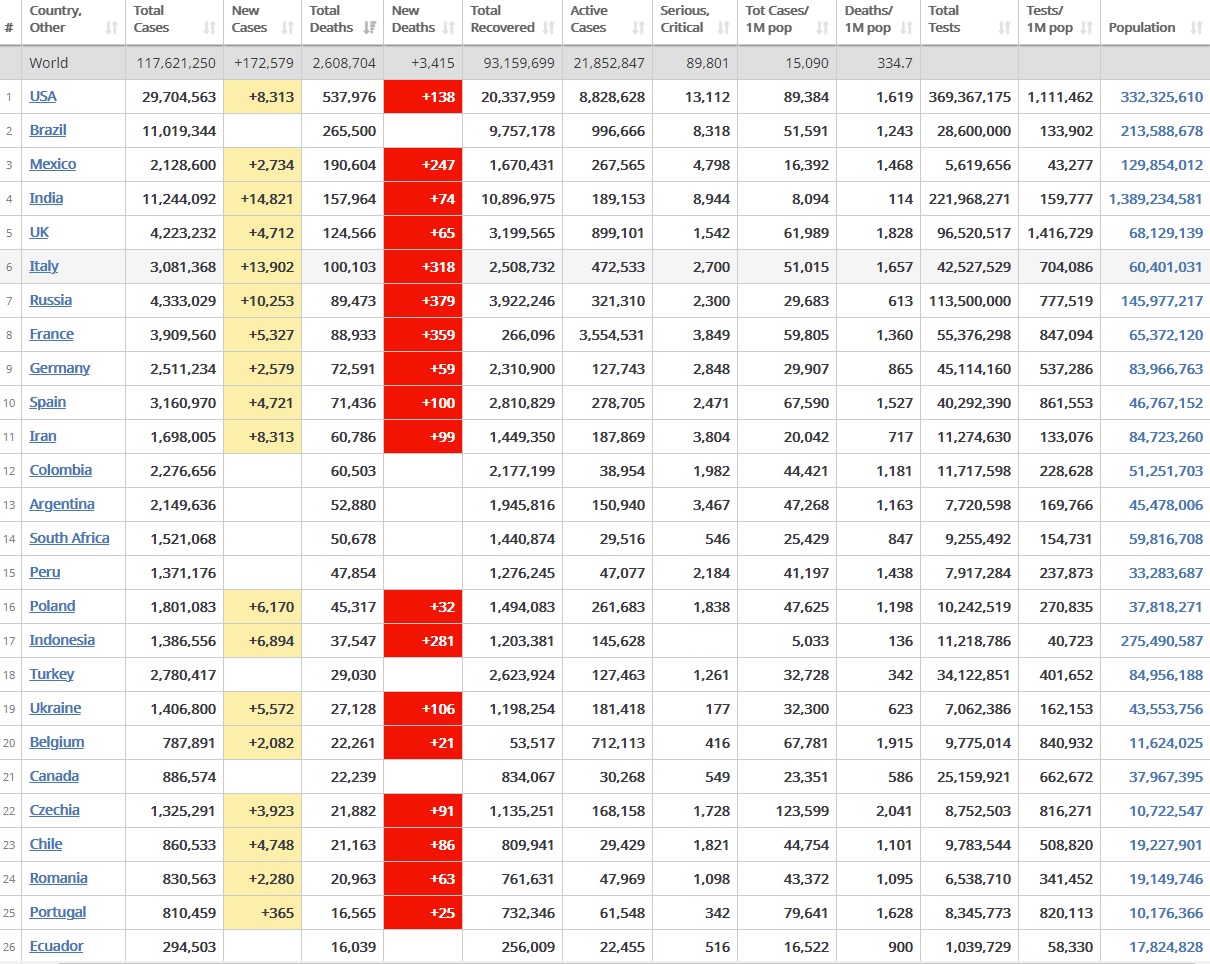Open the Peru country link
1210x964 pixels.
tap(45, 573)
